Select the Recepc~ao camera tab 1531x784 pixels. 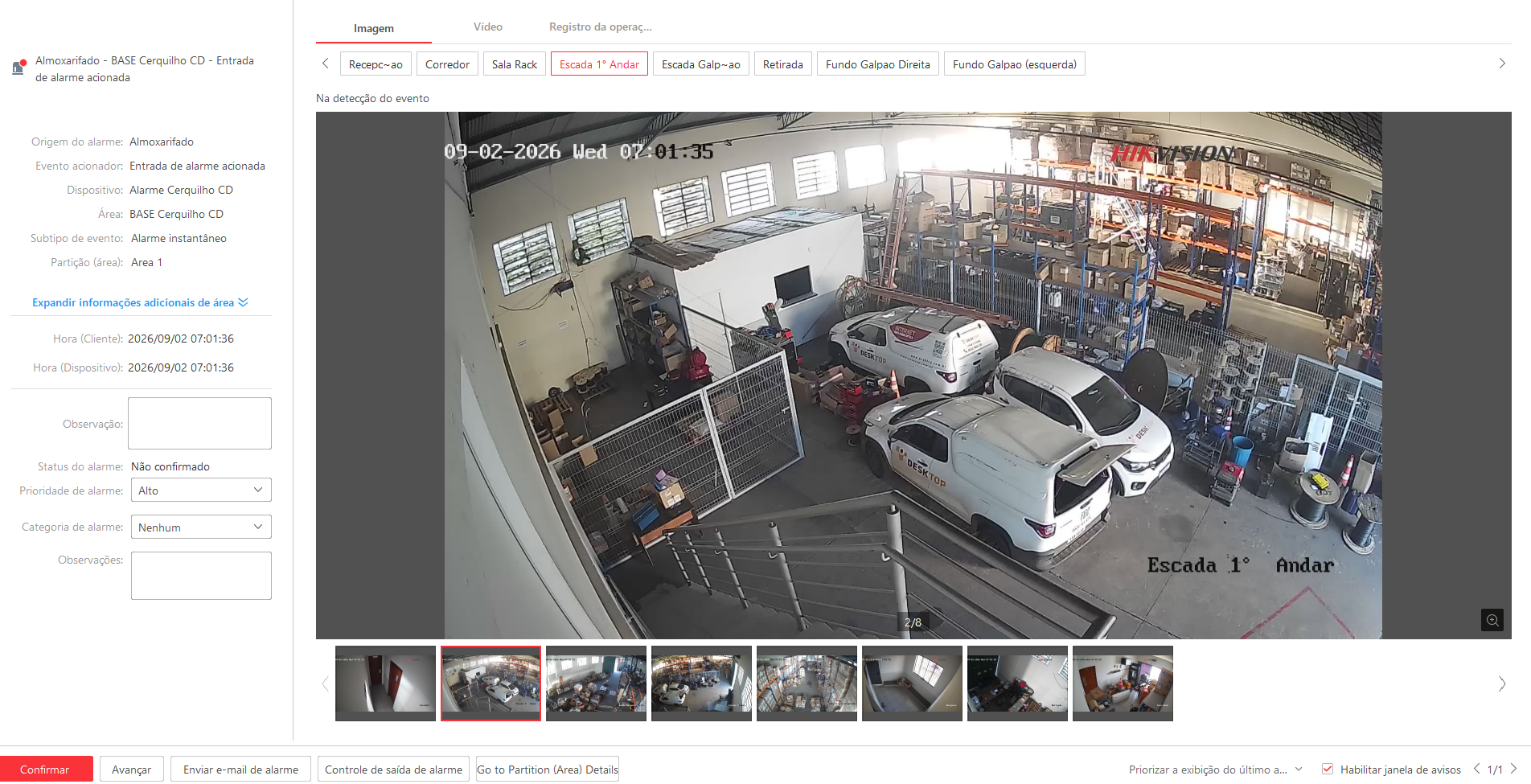(376, 64)
